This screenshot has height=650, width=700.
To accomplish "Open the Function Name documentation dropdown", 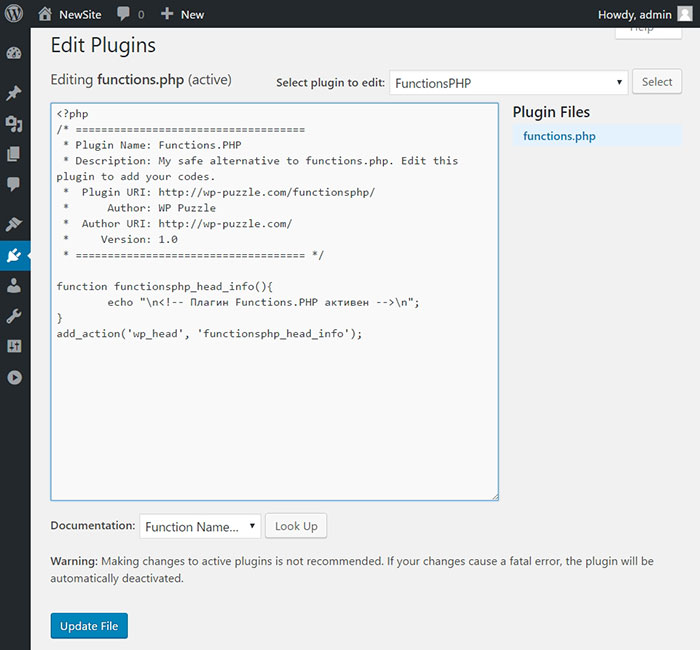I will (200, 526).
